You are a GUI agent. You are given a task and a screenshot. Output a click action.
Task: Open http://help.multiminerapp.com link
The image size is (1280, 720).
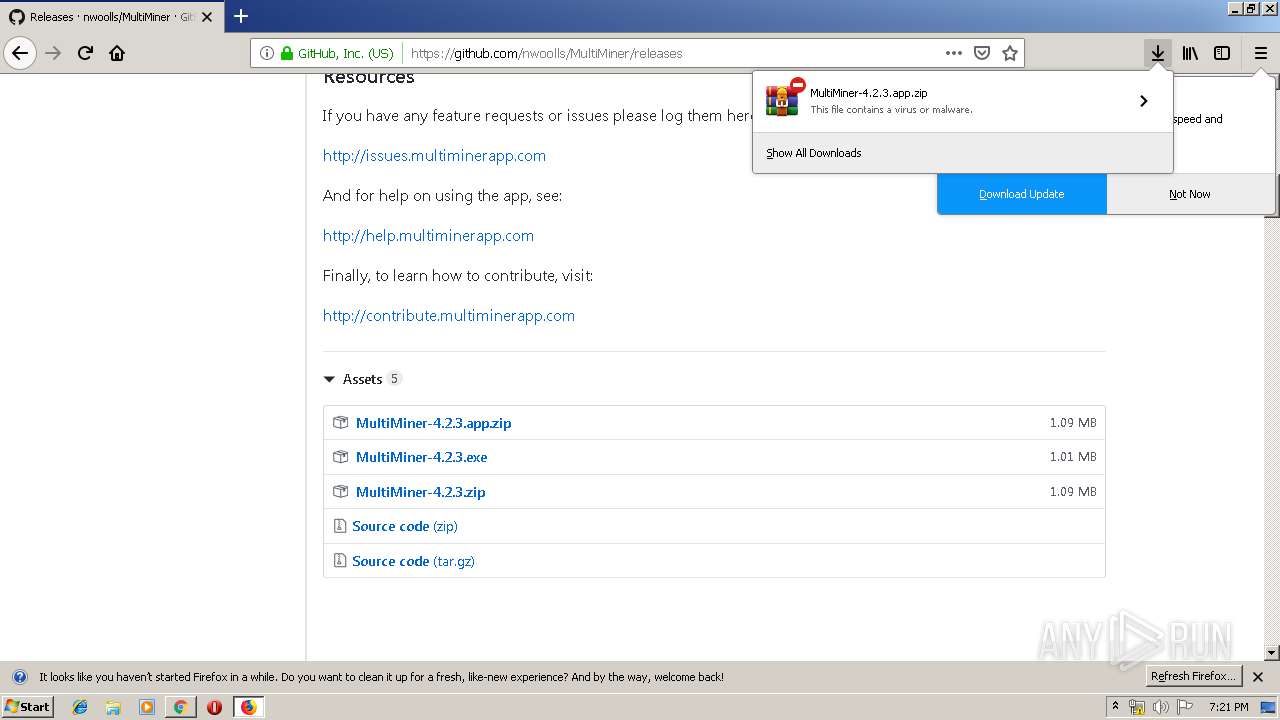click(x=428, y=236)
